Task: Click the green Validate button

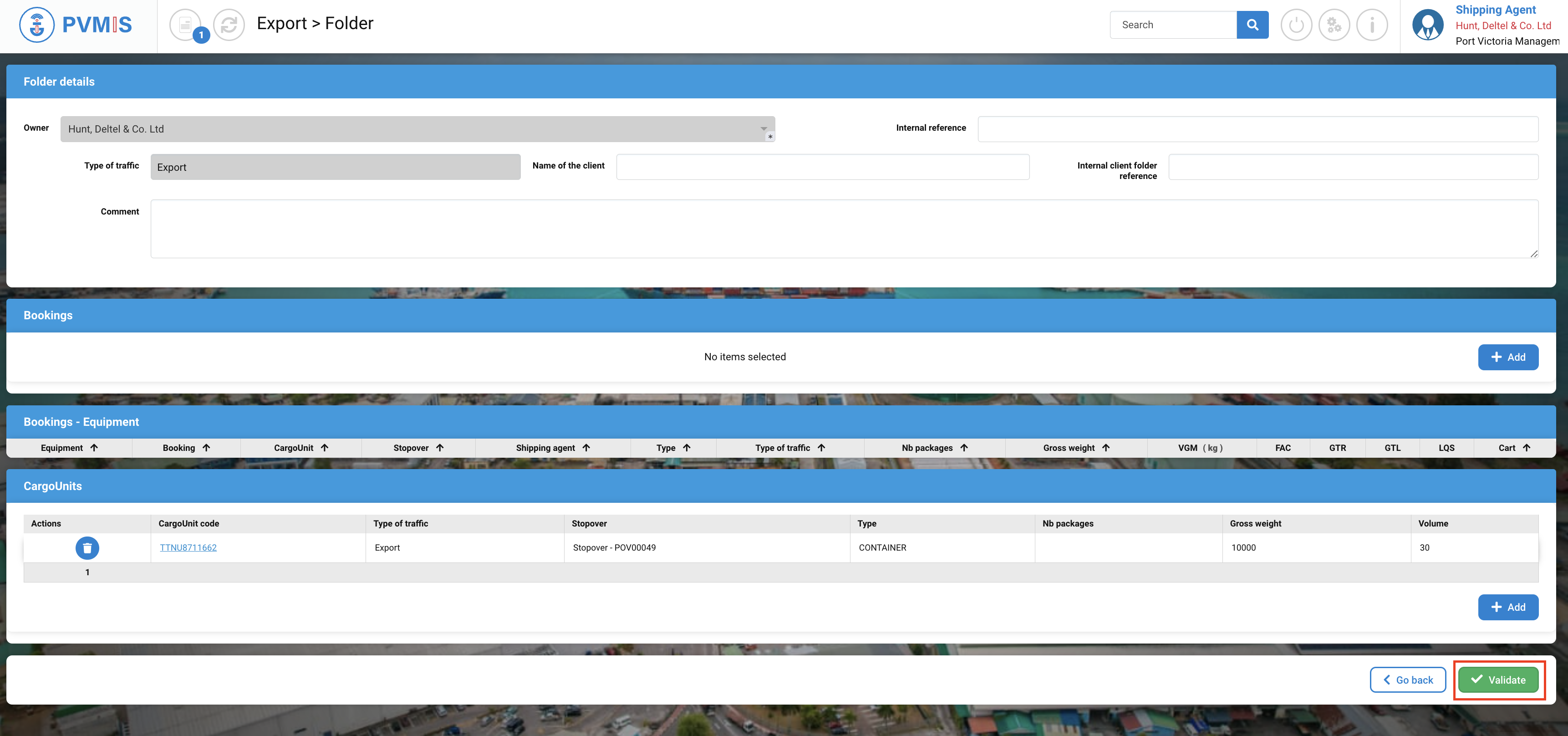Action: coord(1498,680)
